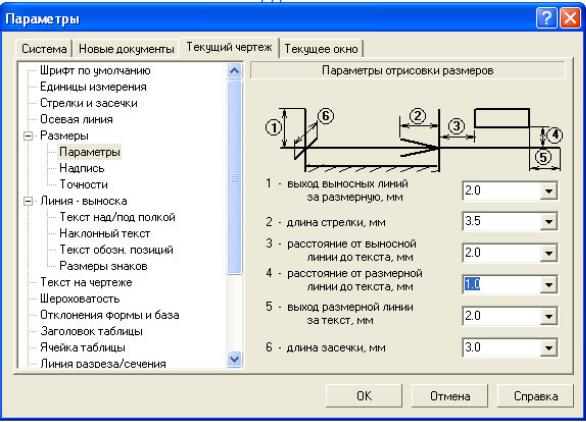Click the tree scrollbar down arrow

234,359
